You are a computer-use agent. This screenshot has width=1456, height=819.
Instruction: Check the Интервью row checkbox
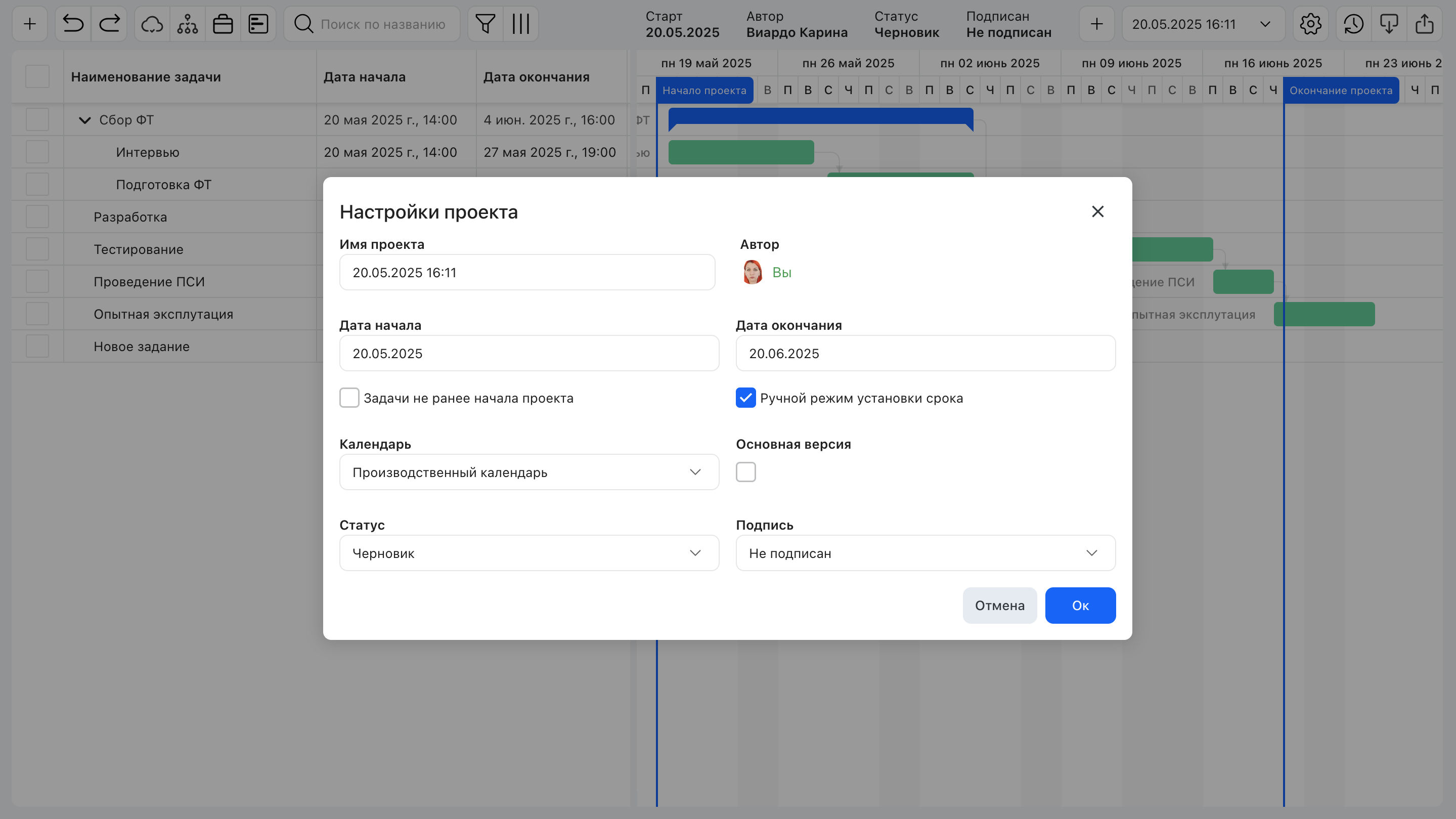pyautogui.click(x=37, y=152)
